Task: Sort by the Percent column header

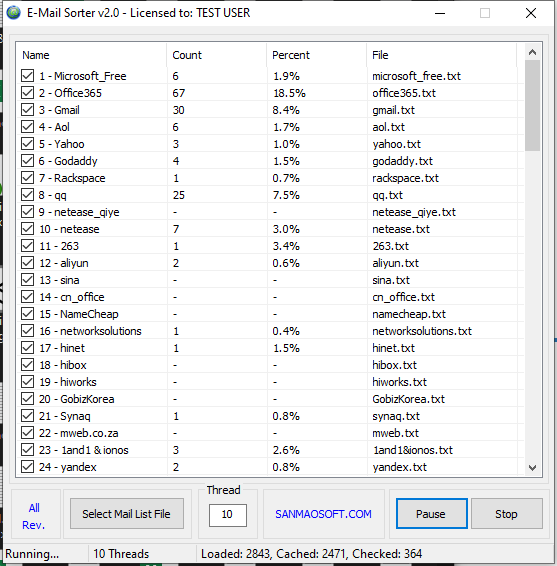Action: pos(317,55)
